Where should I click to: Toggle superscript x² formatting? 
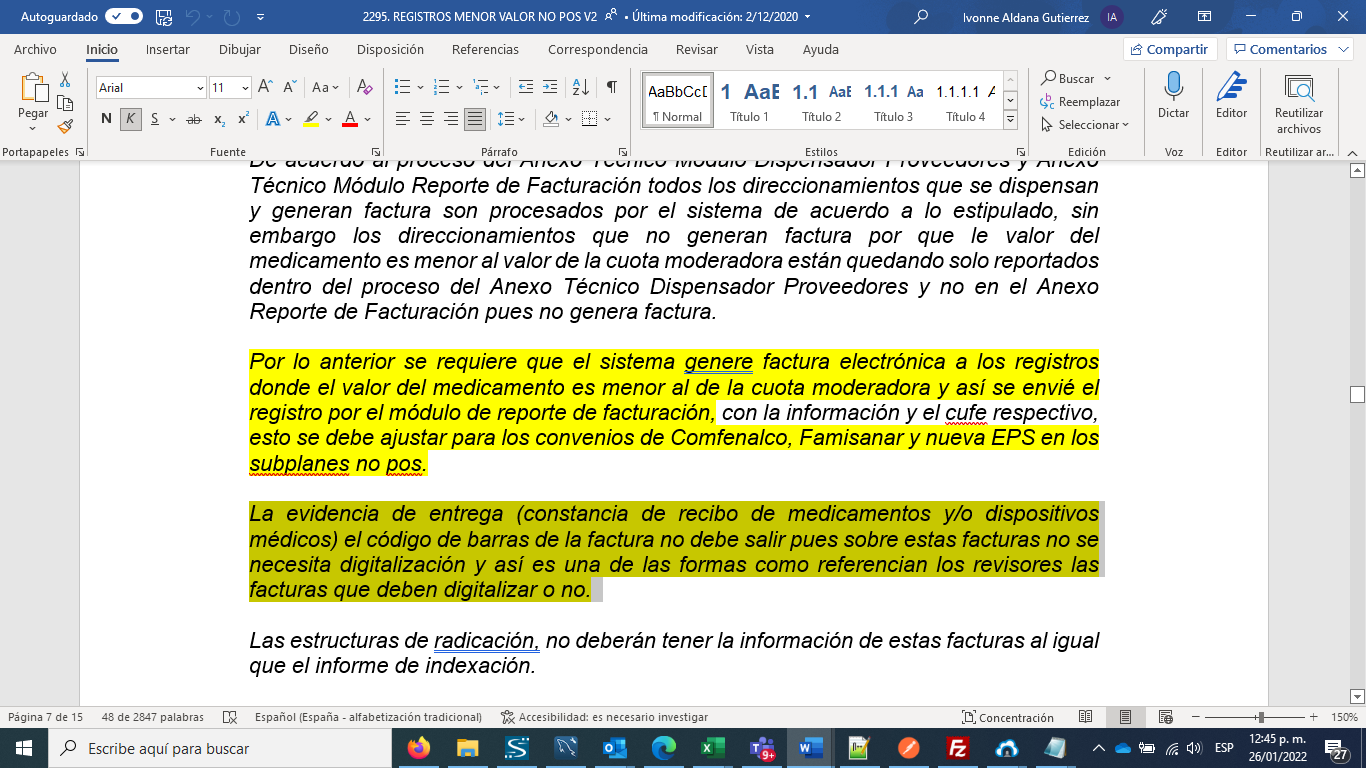[243, 119]
